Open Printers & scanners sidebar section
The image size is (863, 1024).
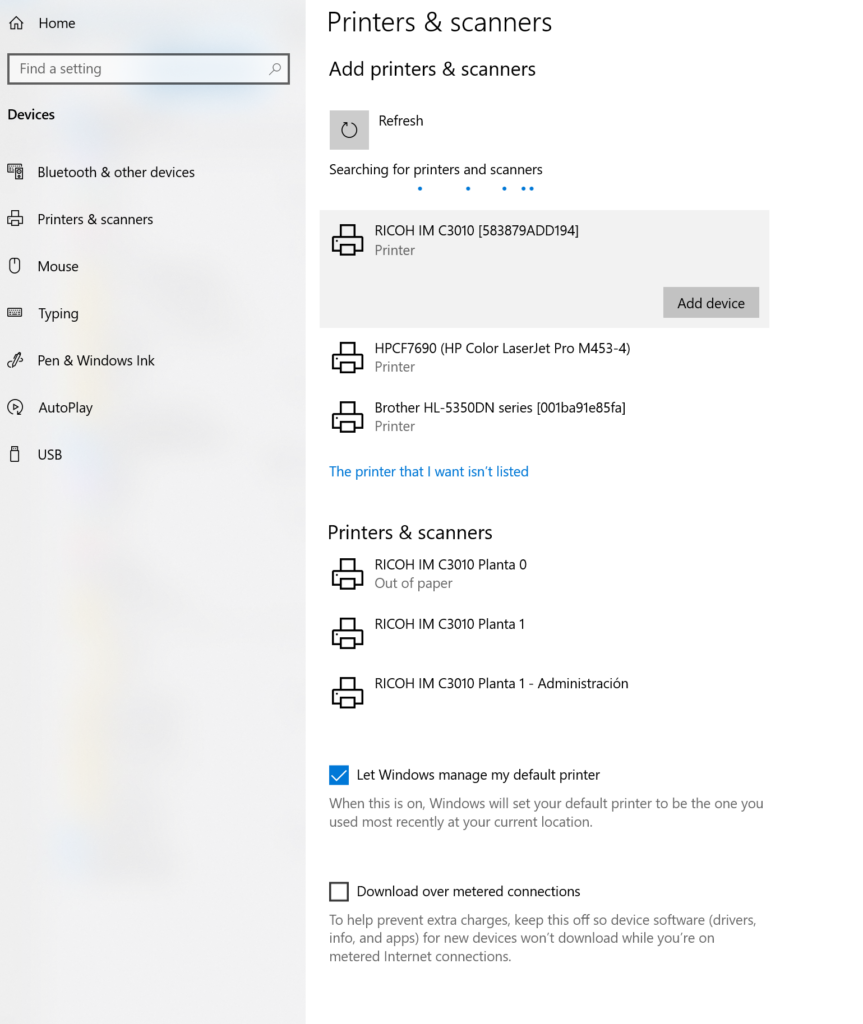point(95,219)
